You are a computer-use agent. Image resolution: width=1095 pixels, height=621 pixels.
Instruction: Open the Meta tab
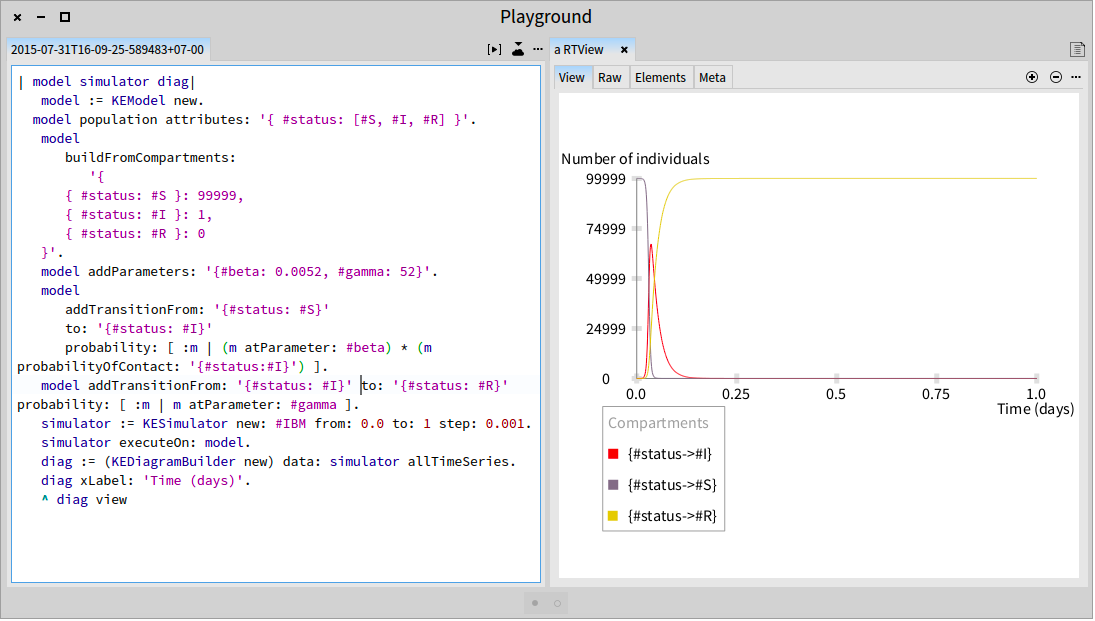(x=712, y=78)
